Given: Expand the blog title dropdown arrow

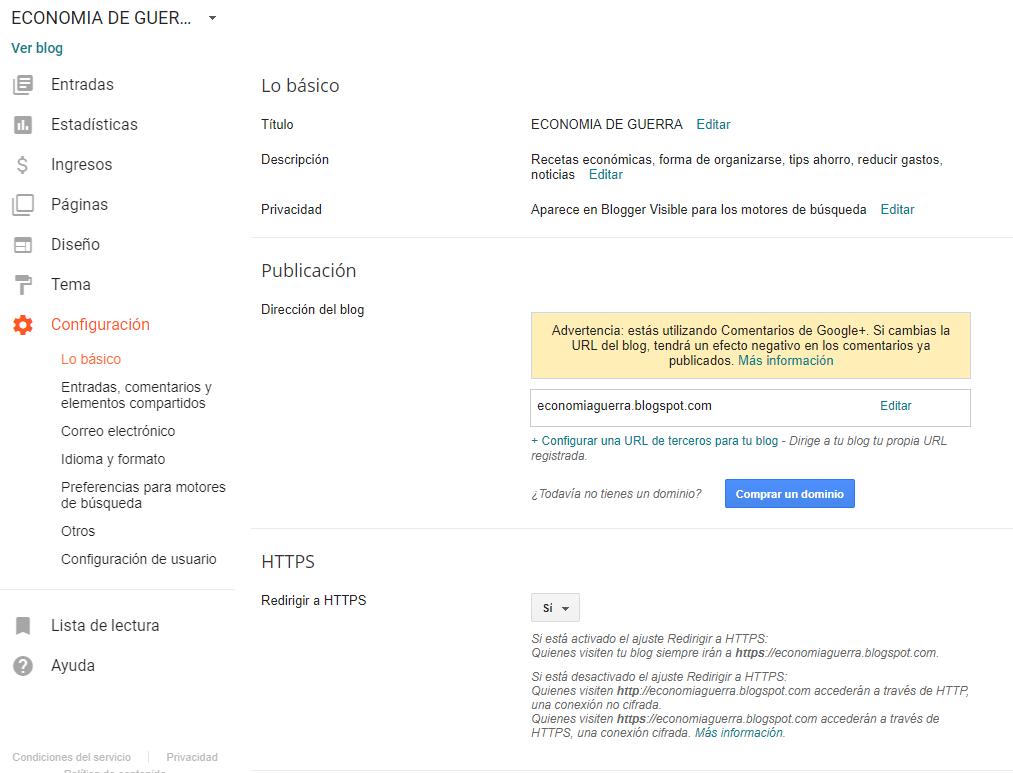Looking at the screenshot, I should (210, 17).
